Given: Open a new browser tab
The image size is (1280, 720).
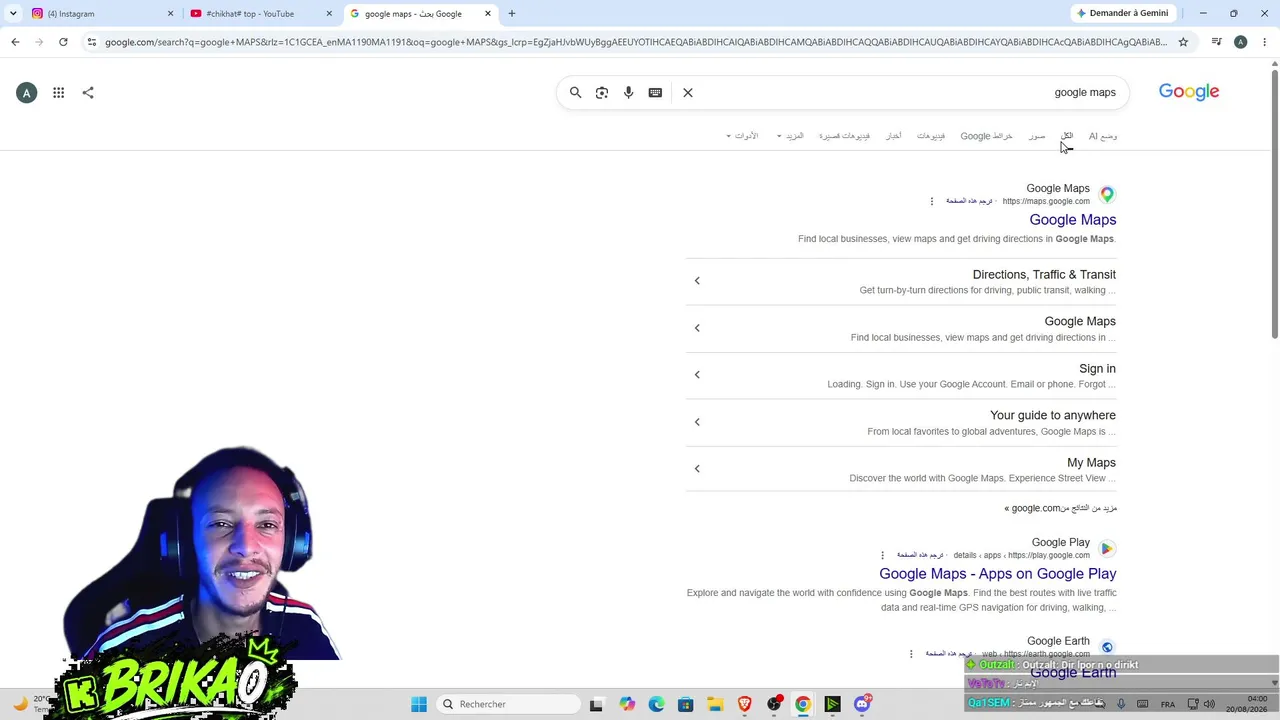Looking at the screenshot, I should coord(512,13).
